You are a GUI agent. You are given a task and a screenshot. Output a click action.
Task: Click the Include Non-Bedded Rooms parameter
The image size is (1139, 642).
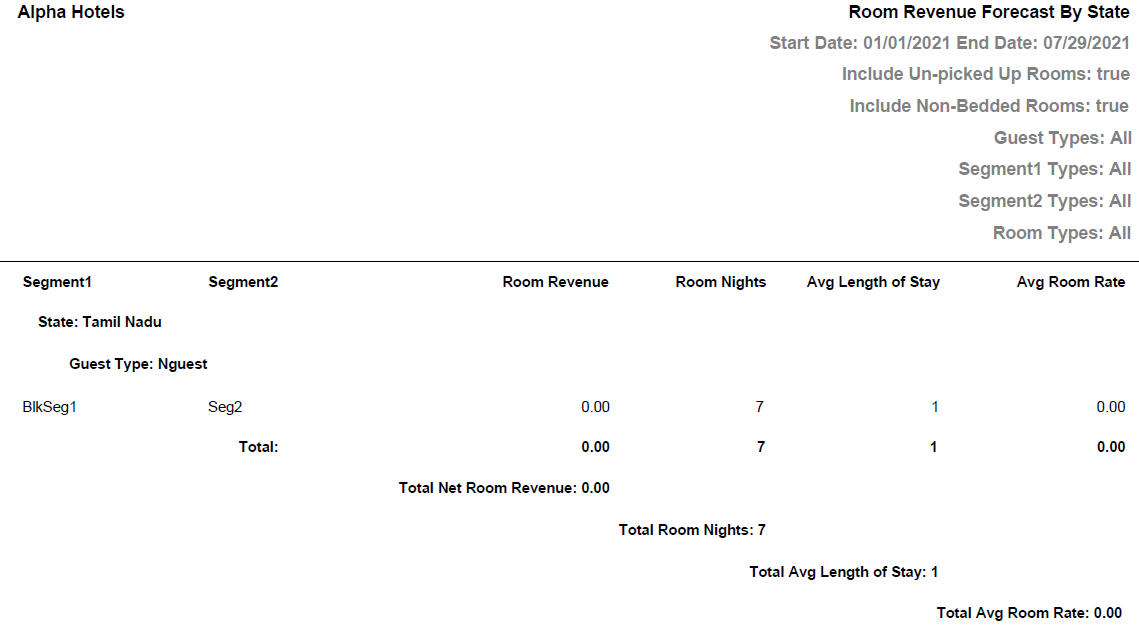point(988,106)
